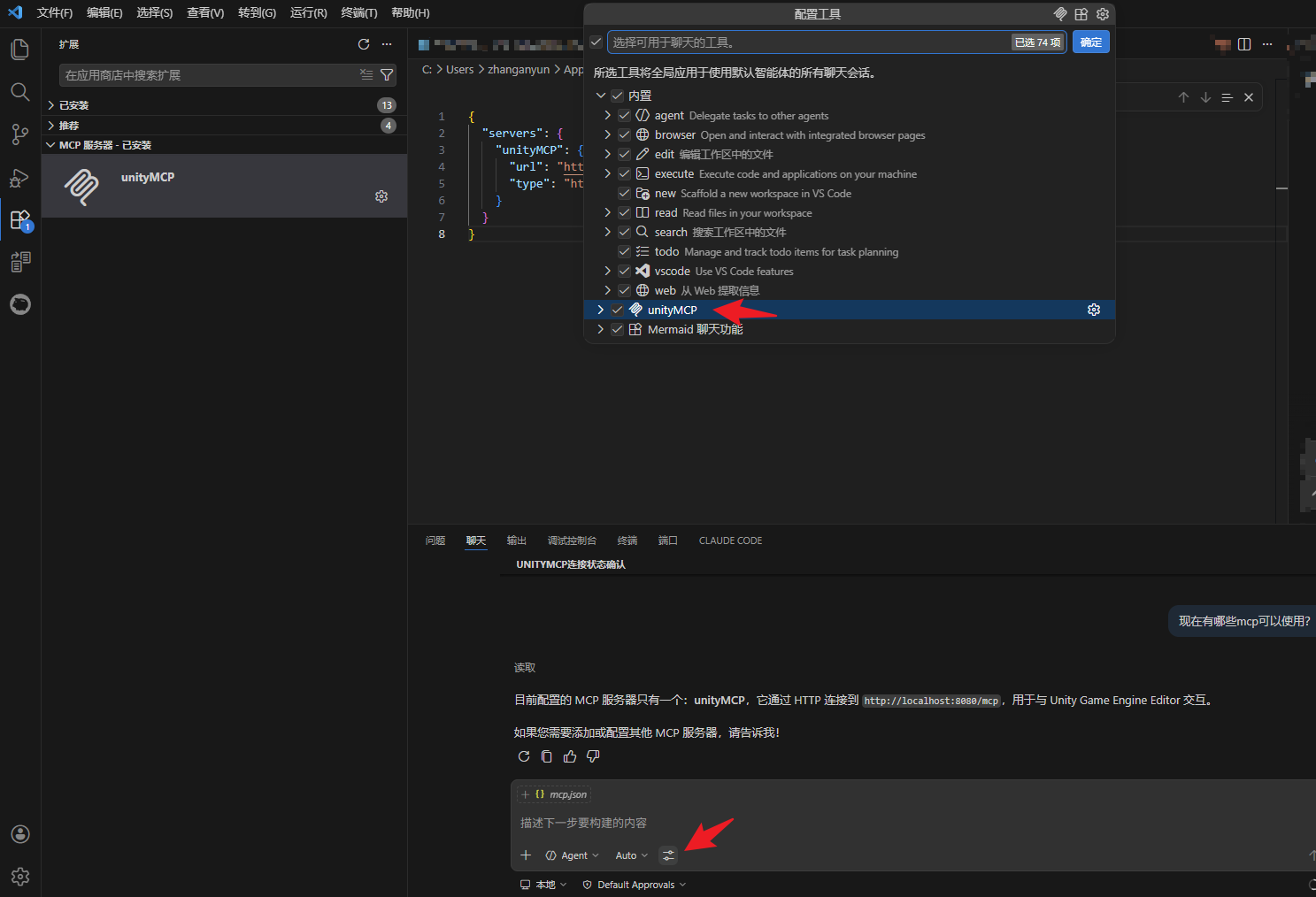Open extensions panel more actions menu

point(387,44)
